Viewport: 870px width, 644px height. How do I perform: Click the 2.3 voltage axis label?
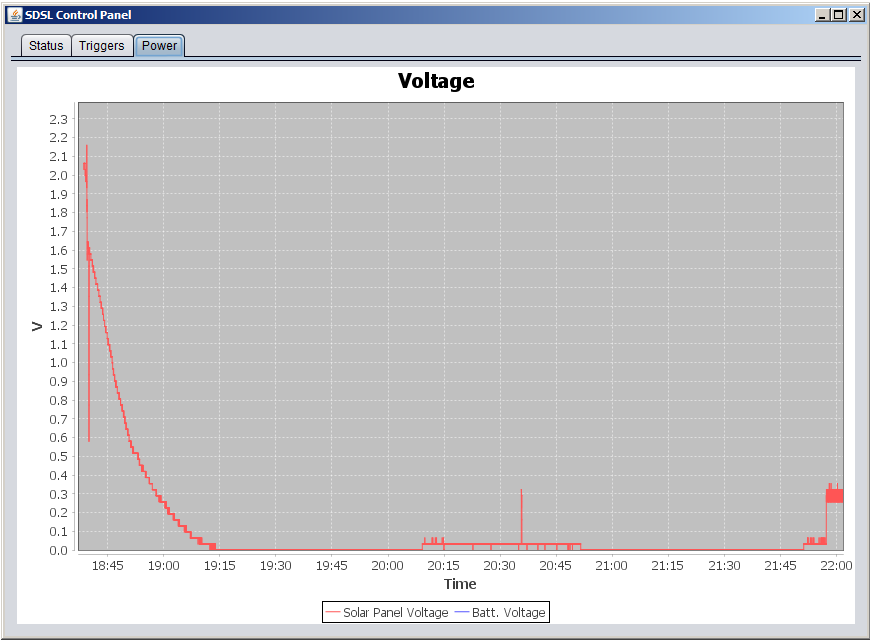click(58, 119)
